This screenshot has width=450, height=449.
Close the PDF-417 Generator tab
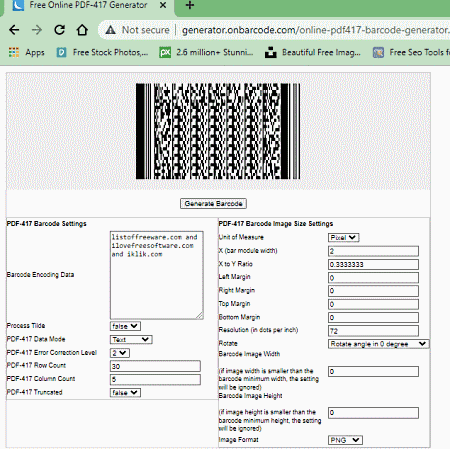(x=163, y=5)
